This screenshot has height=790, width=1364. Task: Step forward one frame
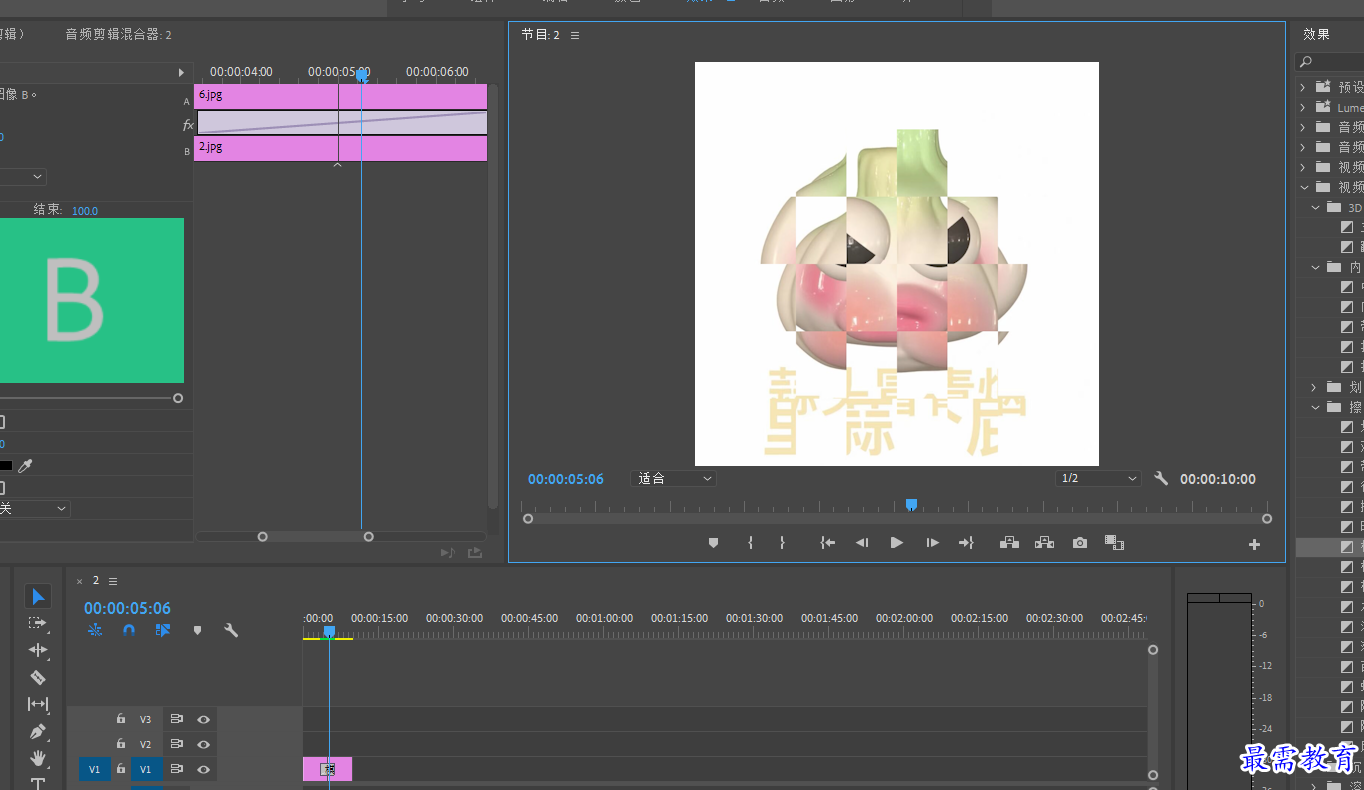pyautogui.click(x=932, y=543)
